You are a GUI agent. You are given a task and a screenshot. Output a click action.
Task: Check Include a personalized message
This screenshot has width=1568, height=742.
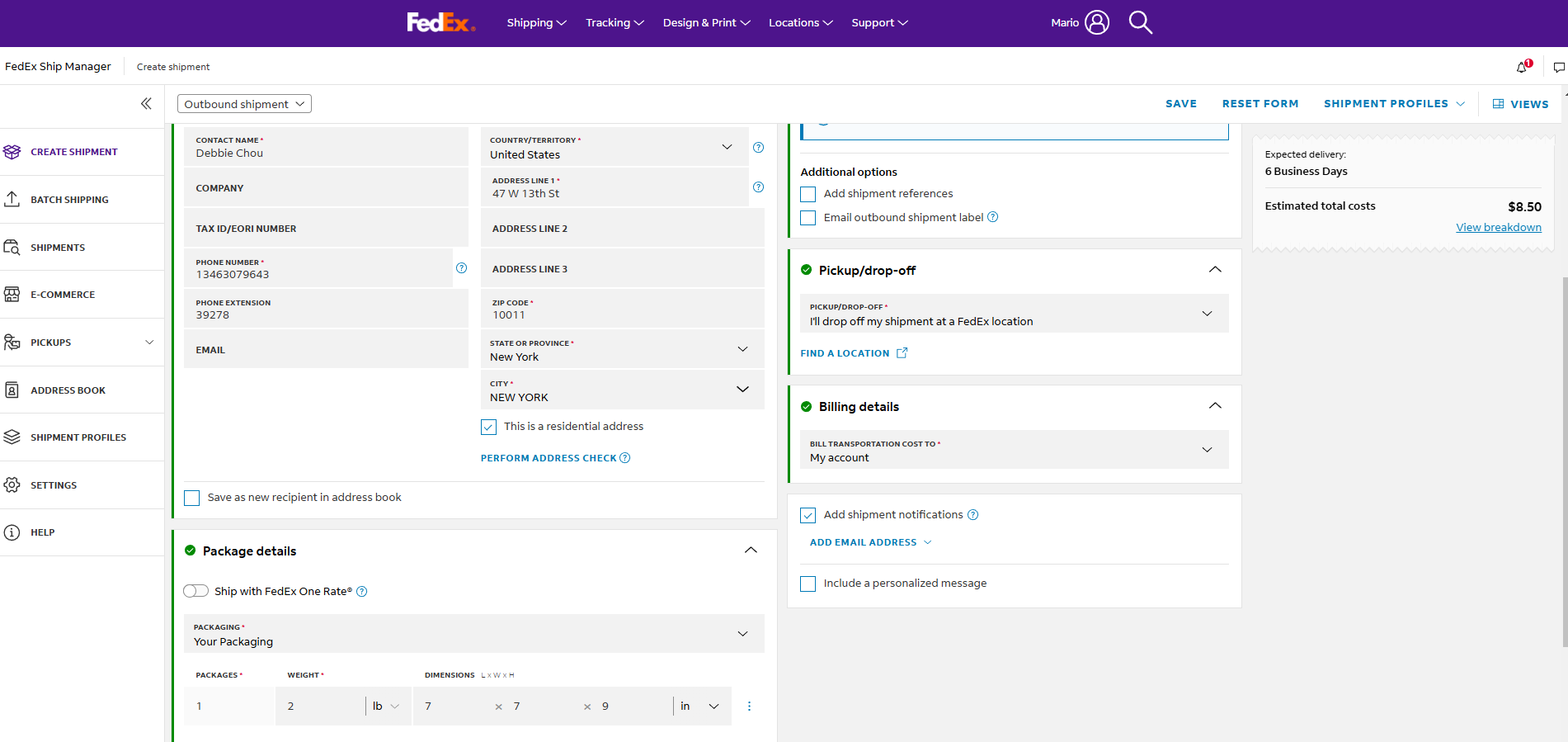click(x=808, y=584)
